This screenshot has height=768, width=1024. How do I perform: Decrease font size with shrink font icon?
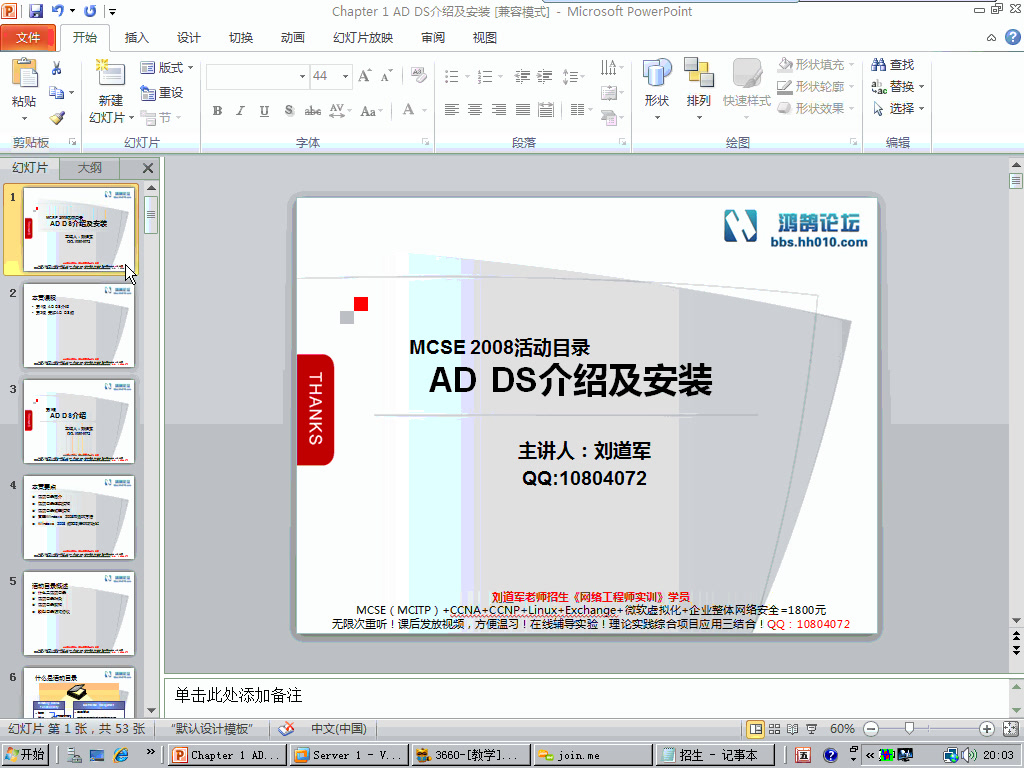tap(387, 76)
